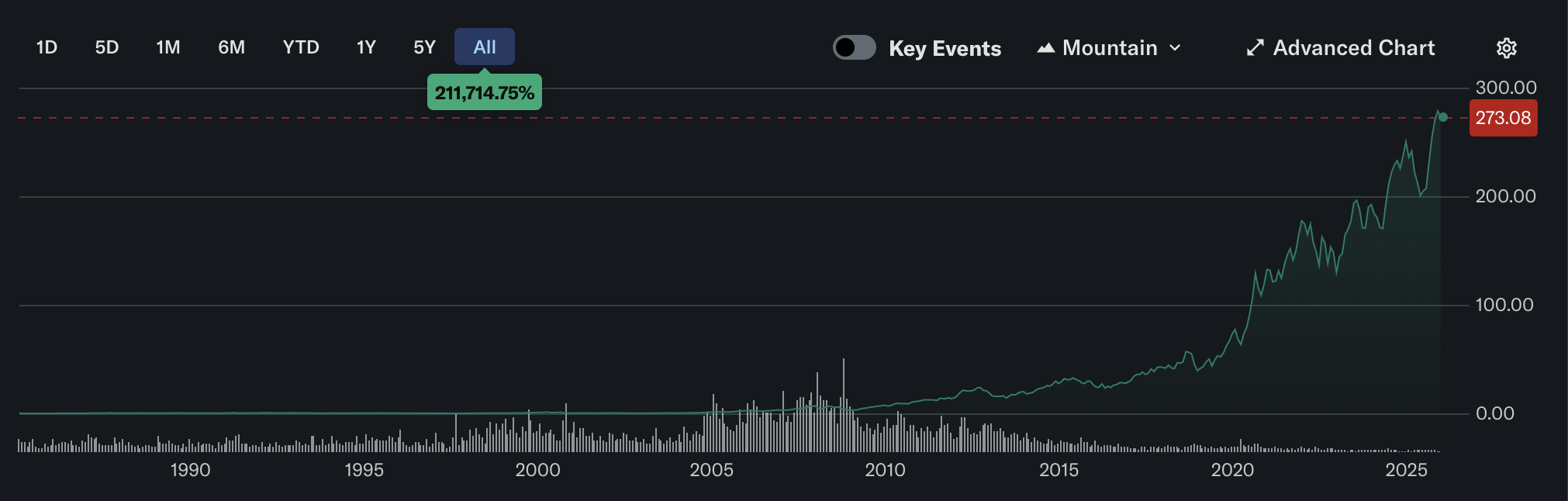Expand the Mountain dropdown chevron

(1175, 48)
